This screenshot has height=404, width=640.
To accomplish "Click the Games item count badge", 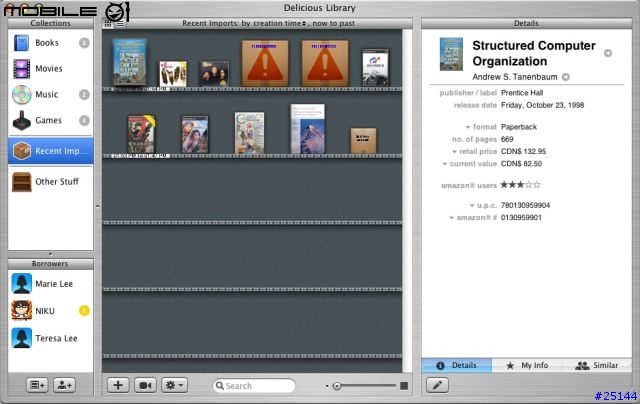I will click(x=84, y=120).
